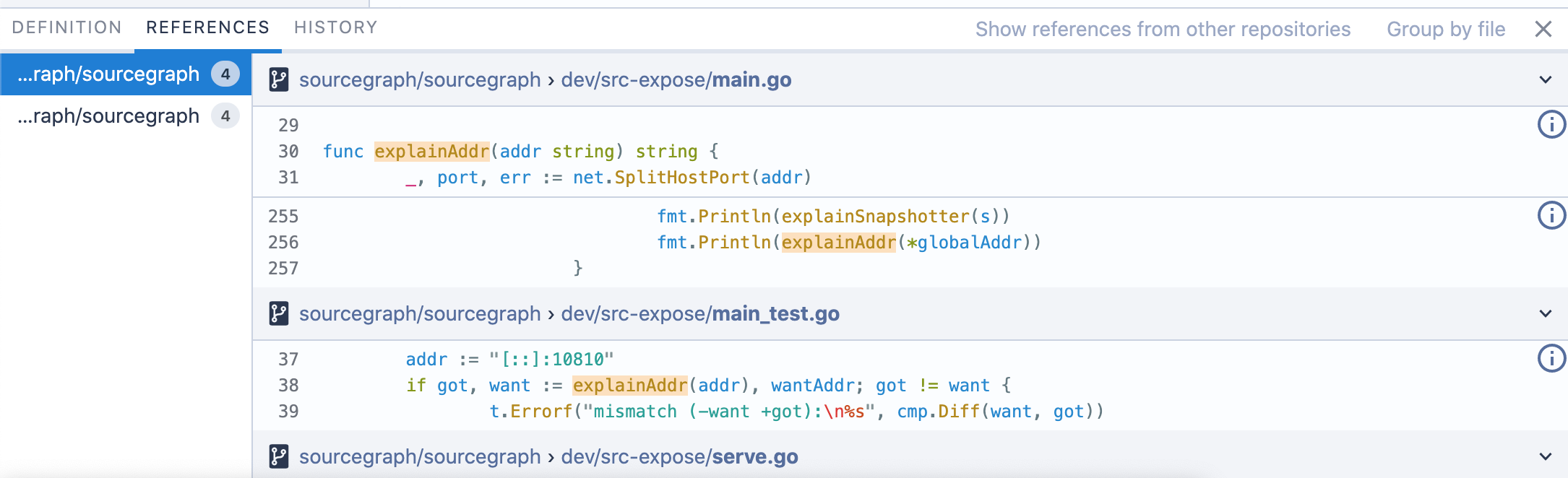The height and width of the screenshot is (478, 1568).
Task: Click the "[::]:10810" string on line 37
Action: 551,360
